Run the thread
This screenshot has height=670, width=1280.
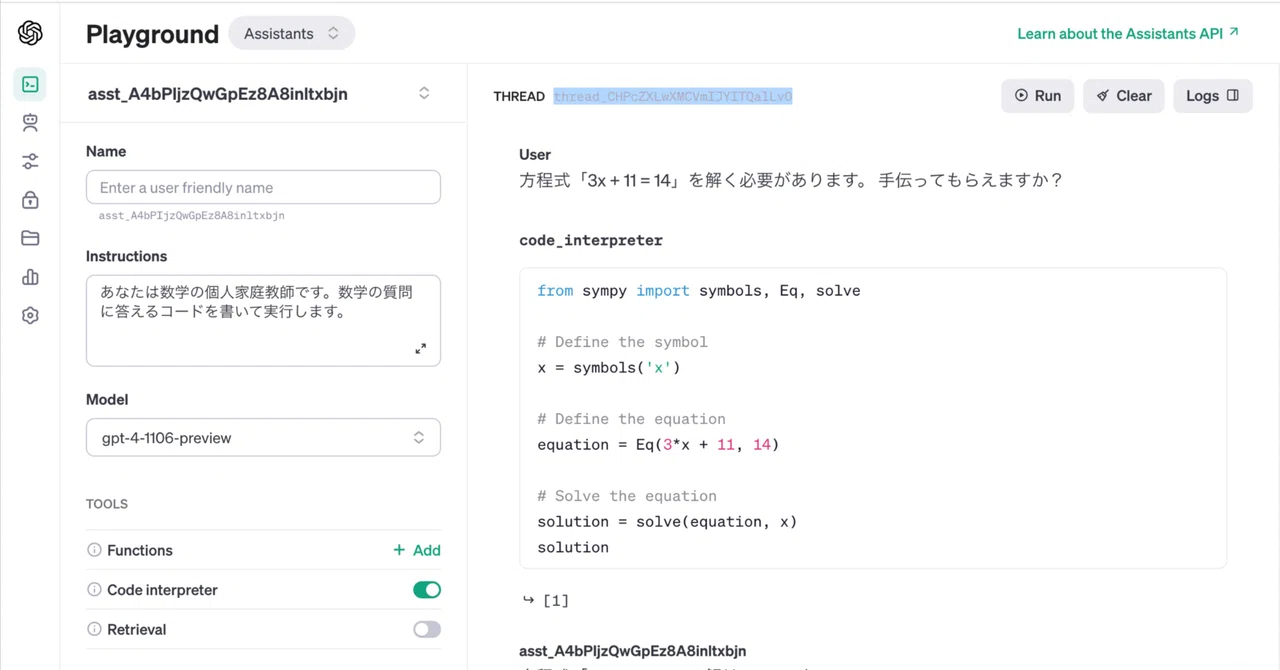click(x=1038, y=96)
